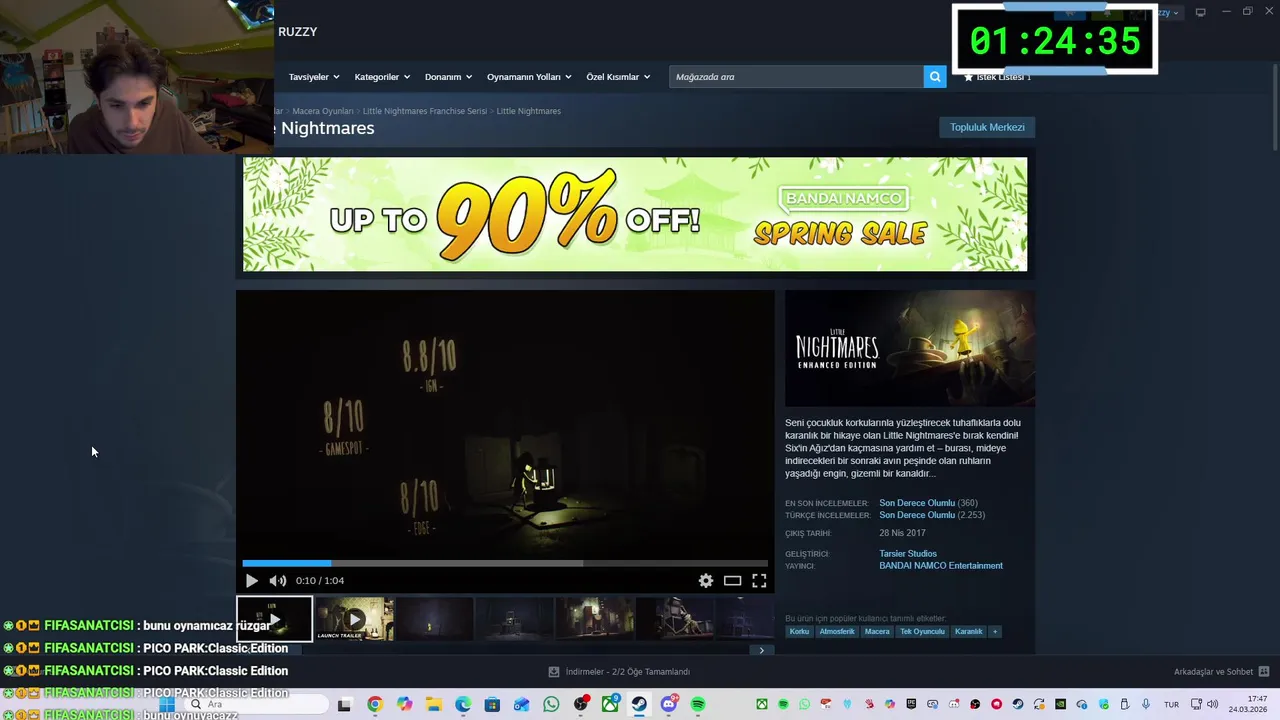Viewport: 1280px width, 720px height.
Task: Open clock and date 17:47
Action: point(1249,704)
